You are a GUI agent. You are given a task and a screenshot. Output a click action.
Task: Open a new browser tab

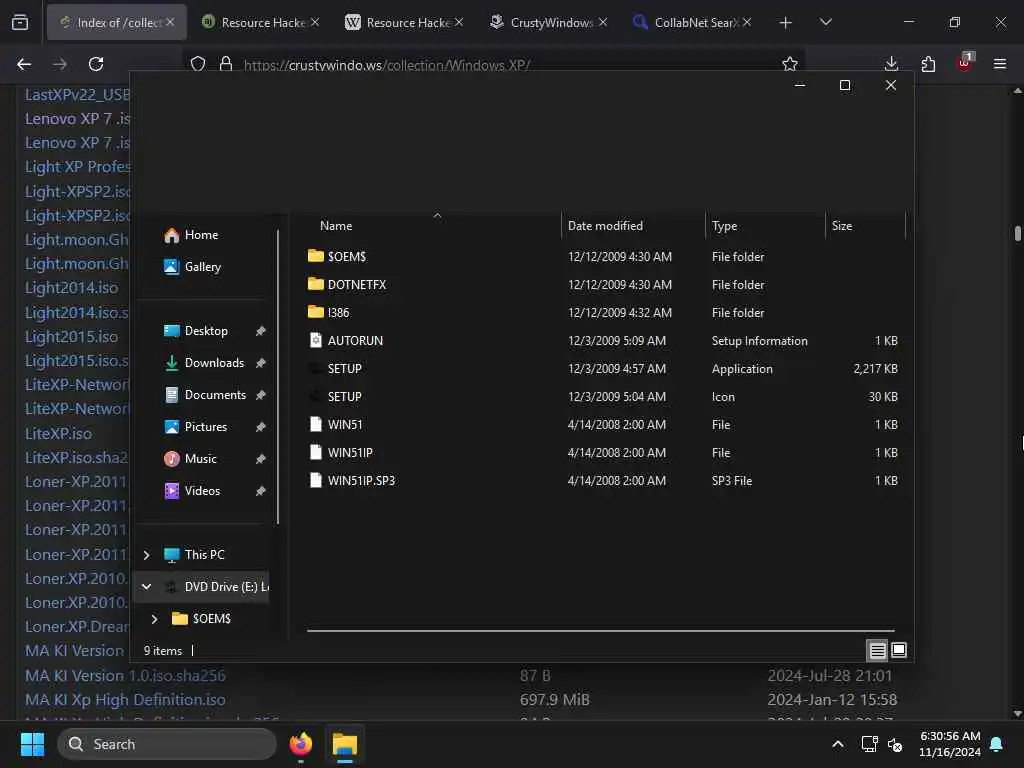(x=786, y=22)
